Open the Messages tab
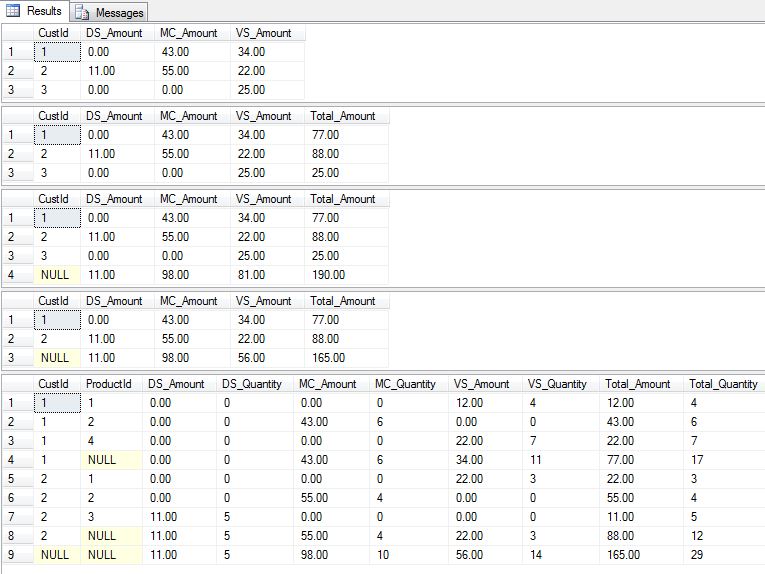The height and width of the screenshot is (574, 765). click(x=109, y=12)
